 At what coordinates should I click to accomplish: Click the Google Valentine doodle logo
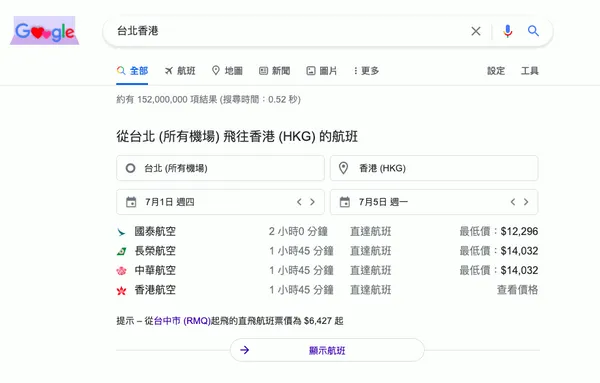(x=44, y=31)
